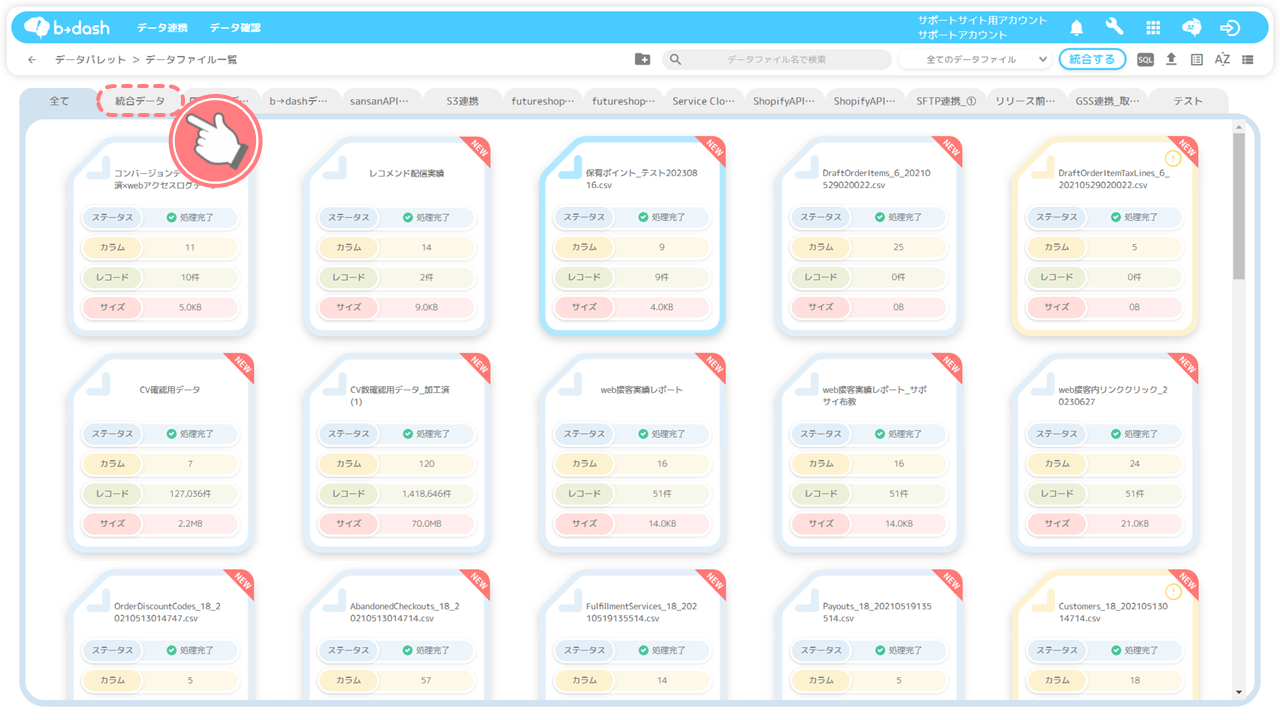1280x720 pixels.
Task: Open the GSS連携_取… tab
Action: (1107, 101)
